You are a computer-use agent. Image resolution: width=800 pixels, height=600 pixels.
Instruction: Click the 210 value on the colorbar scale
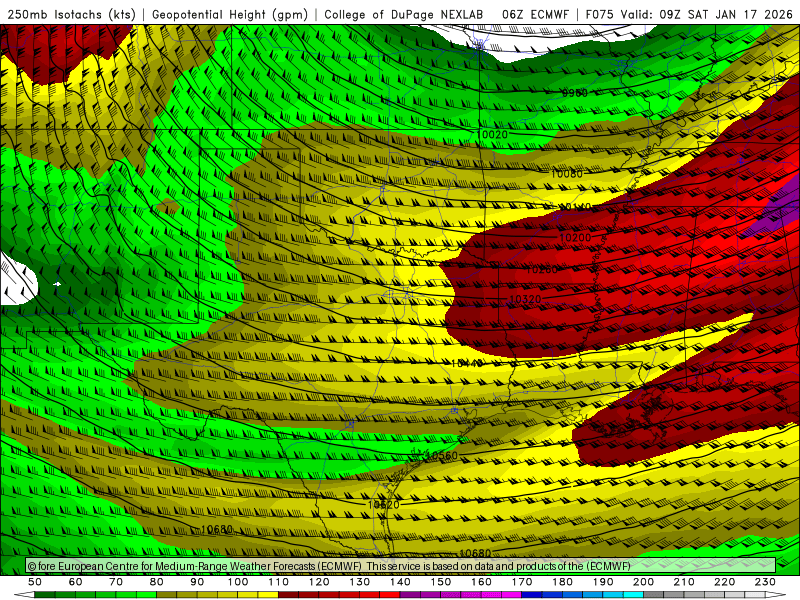(x=684, y=582)
